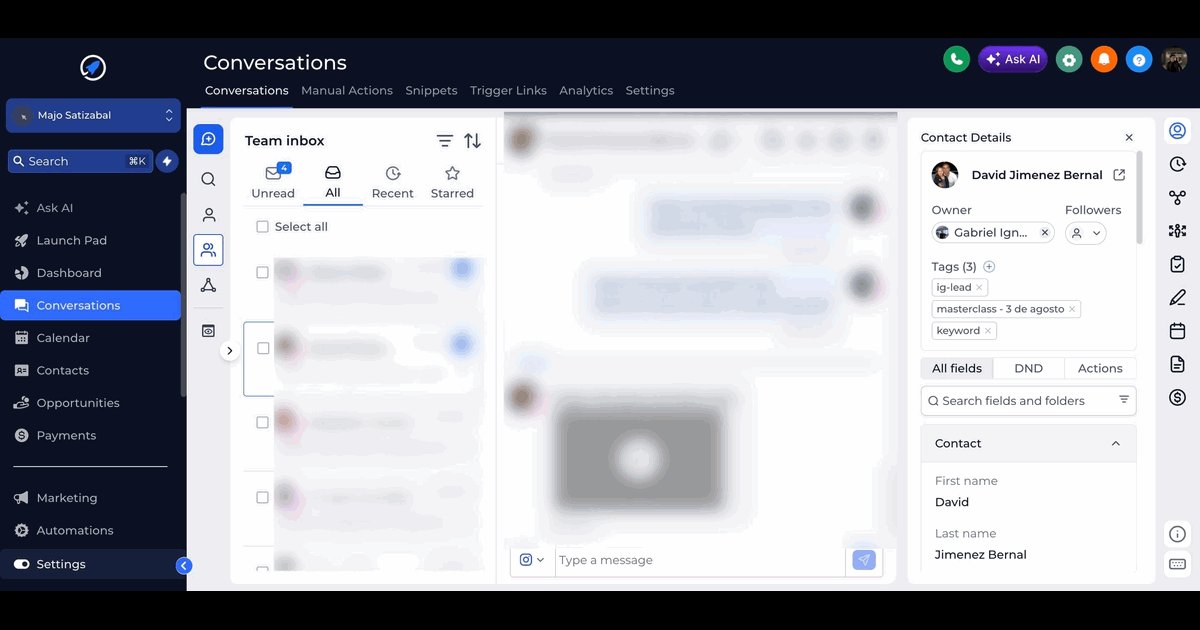Click the lightning quick-actions icon beside Search
1200x630 pixels.
point(167,161)
